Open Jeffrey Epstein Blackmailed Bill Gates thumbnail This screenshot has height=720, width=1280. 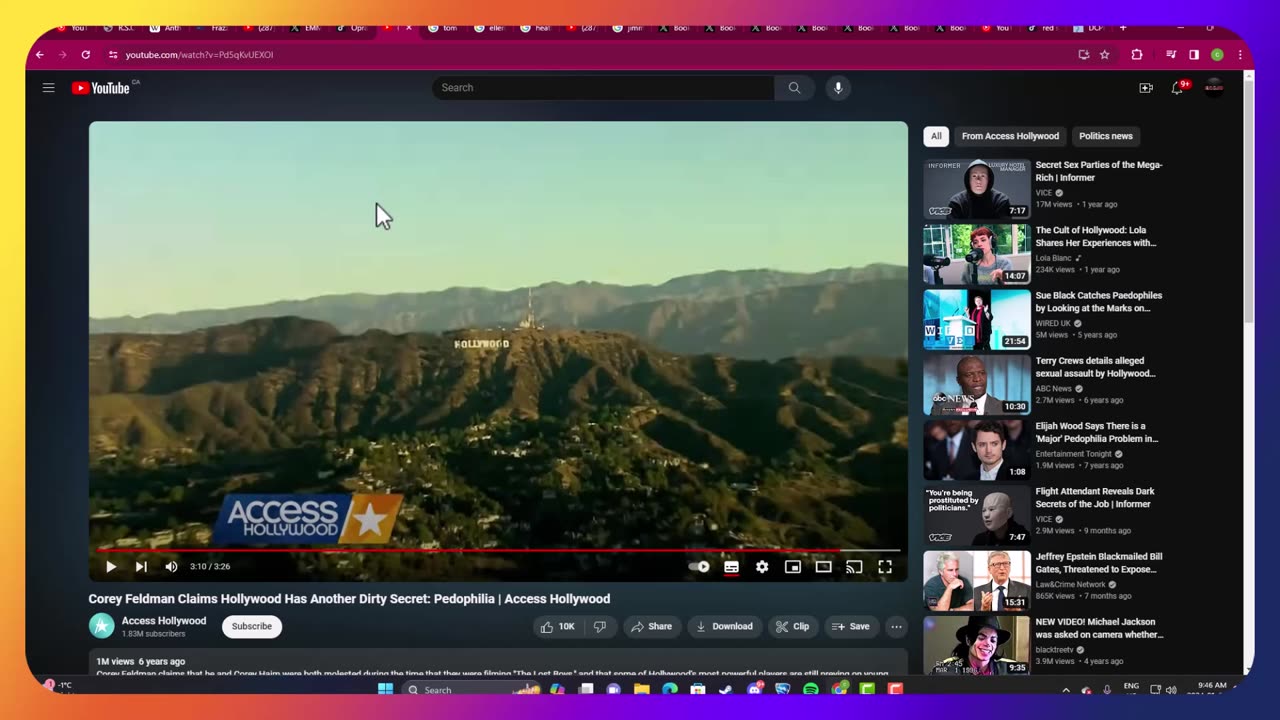(x=976, y=581)
